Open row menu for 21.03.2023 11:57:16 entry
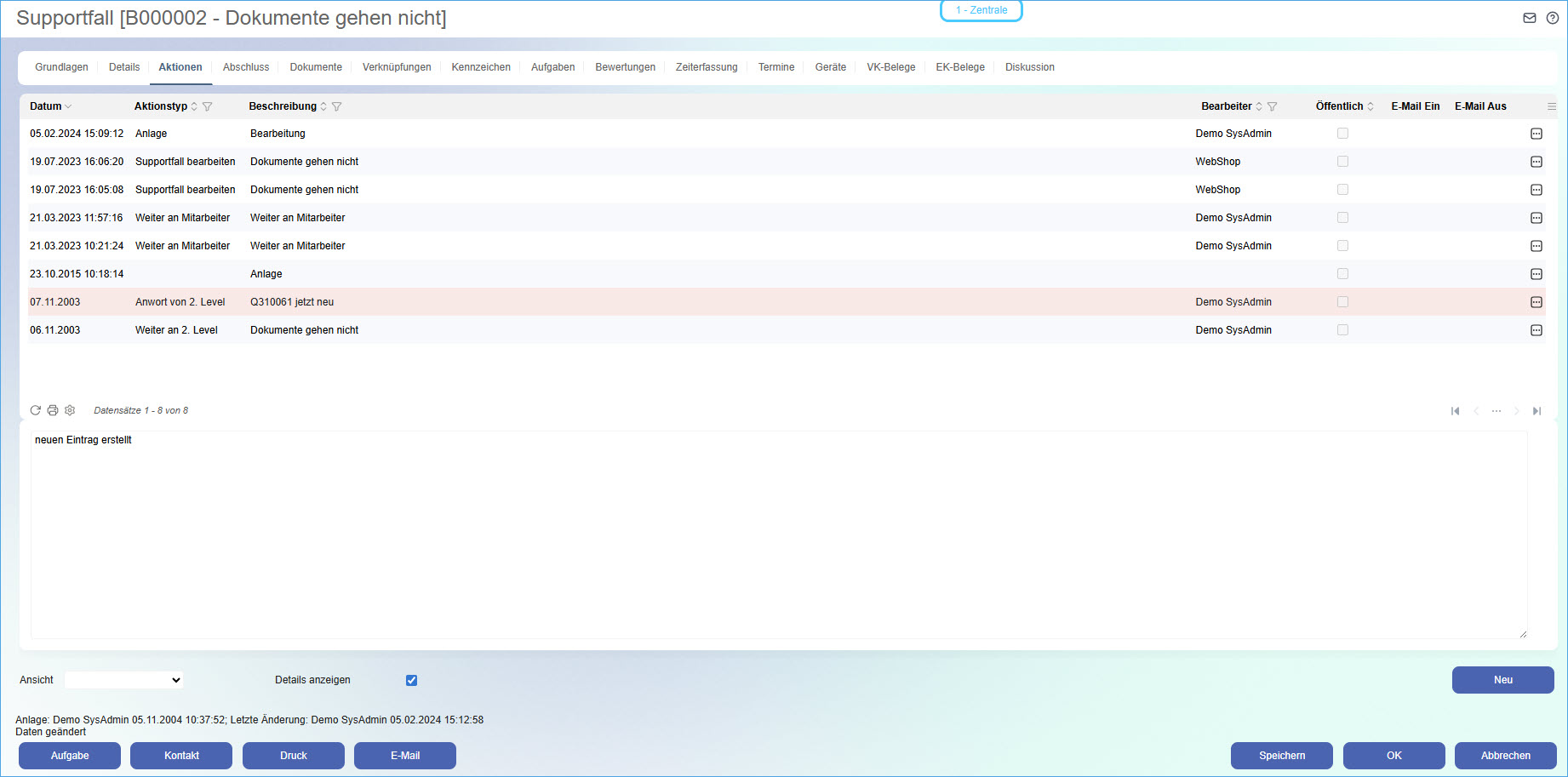 click(x=1537, y=218)
